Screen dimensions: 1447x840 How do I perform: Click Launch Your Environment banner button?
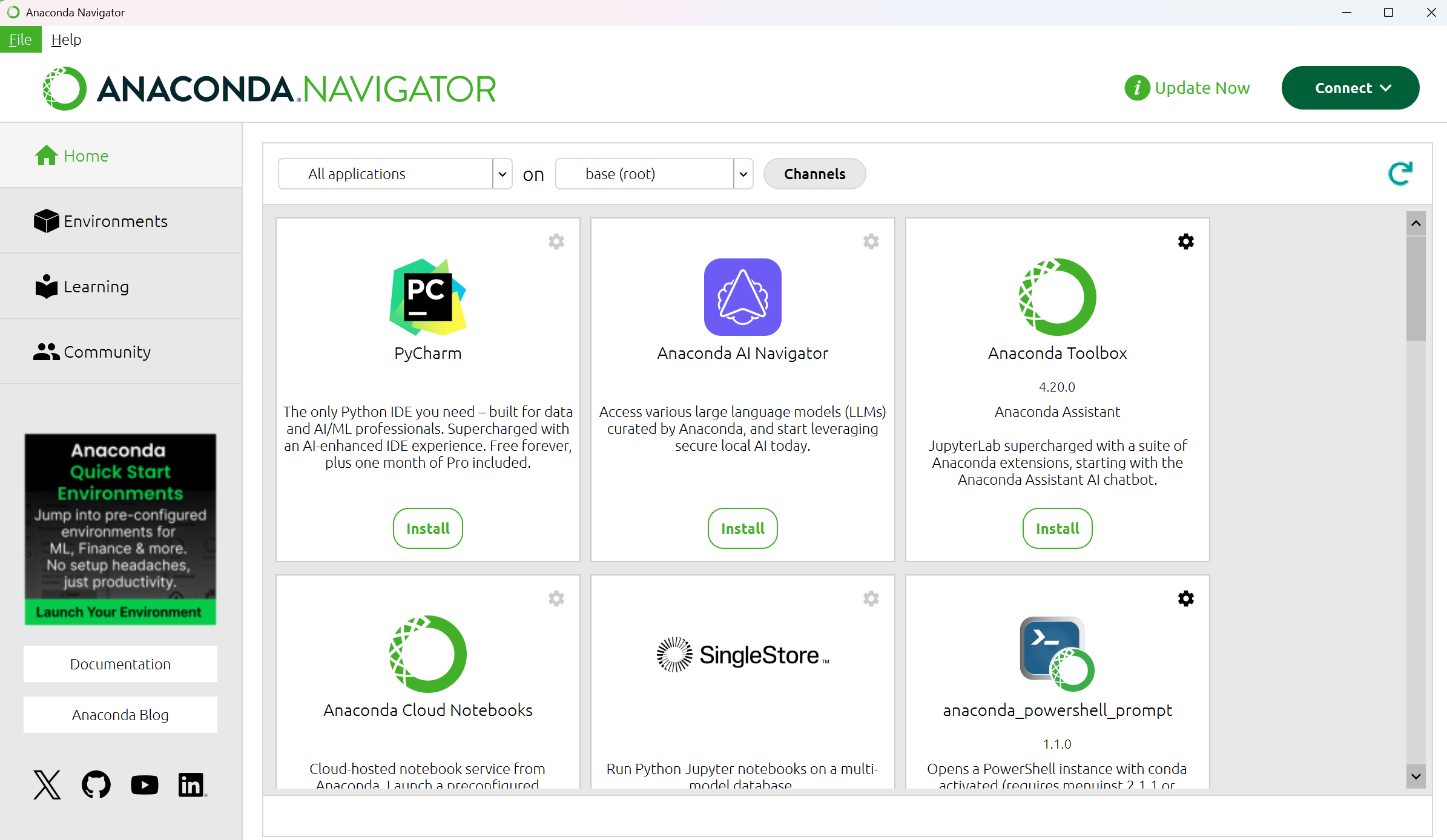(120, 612)
